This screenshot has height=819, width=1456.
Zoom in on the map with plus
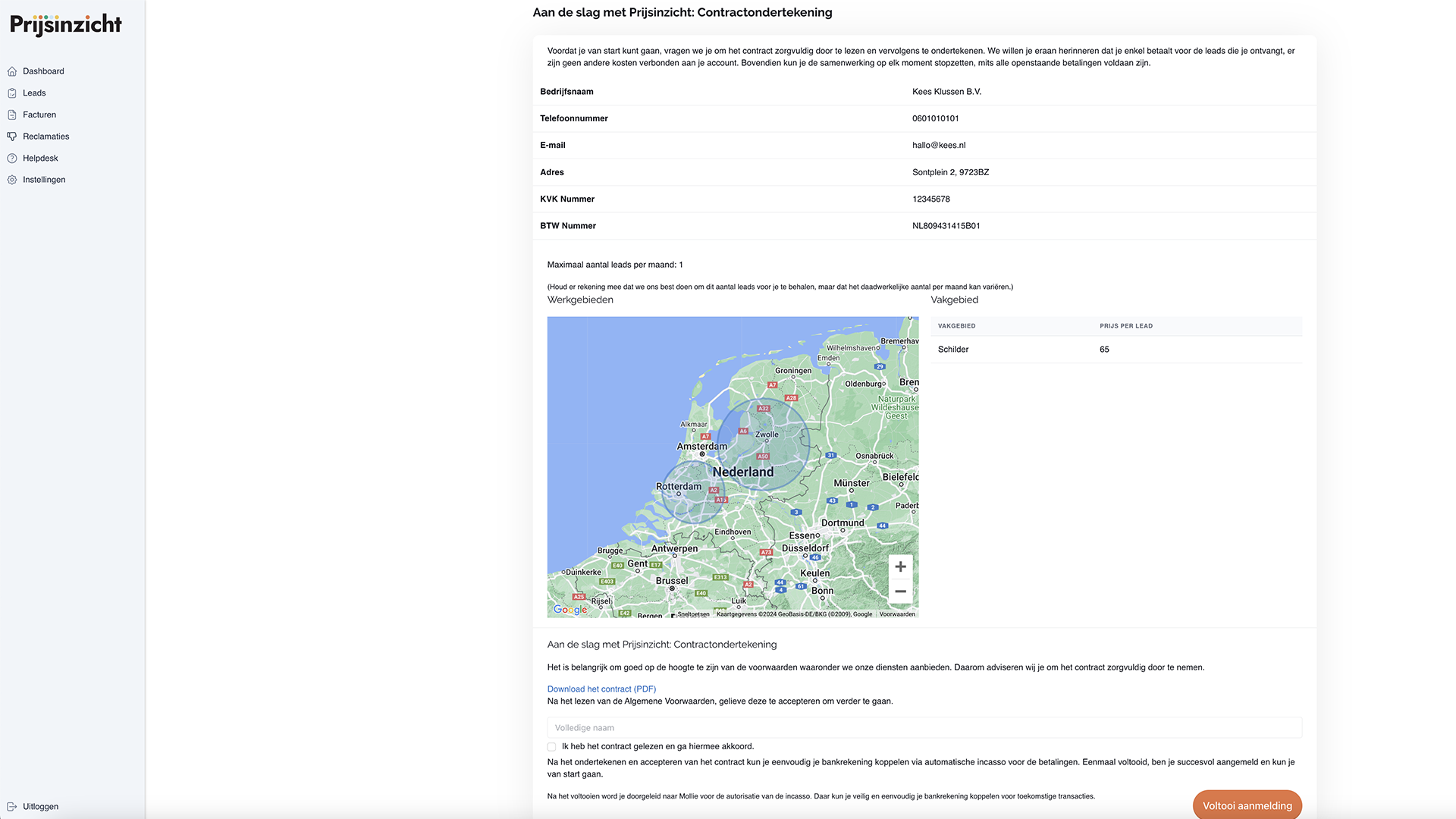click(x=900, y=566)
